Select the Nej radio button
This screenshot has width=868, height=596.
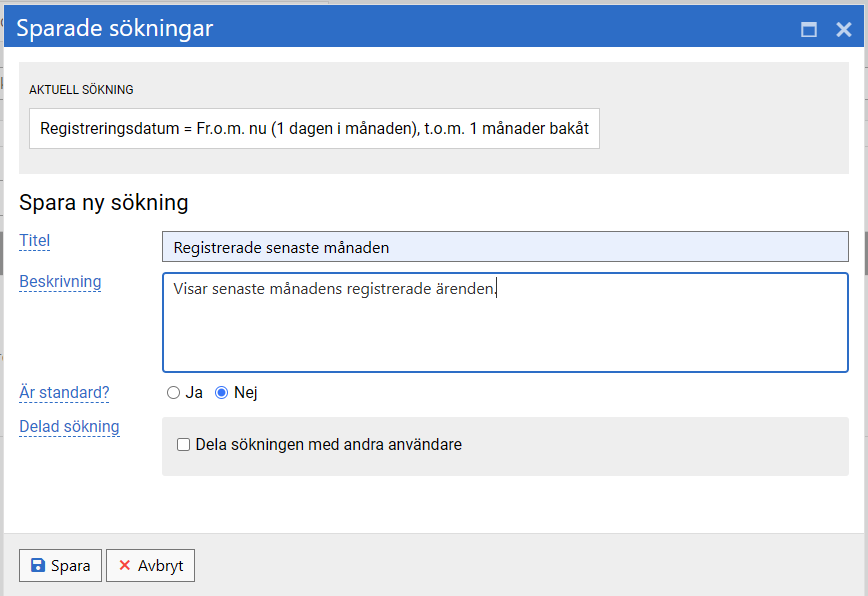pos(221,392)
